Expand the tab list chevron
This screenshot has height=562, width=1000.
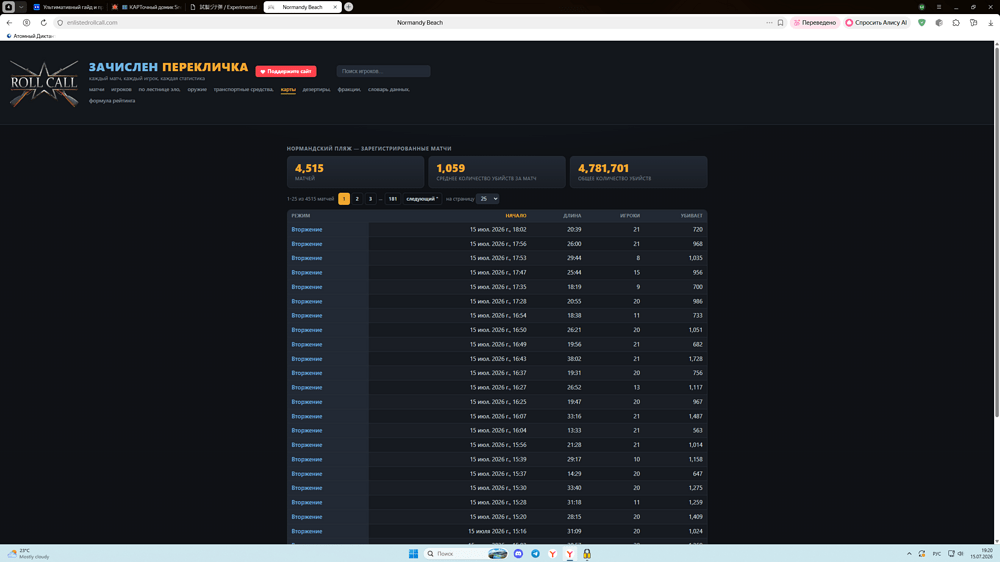[21, 7]
